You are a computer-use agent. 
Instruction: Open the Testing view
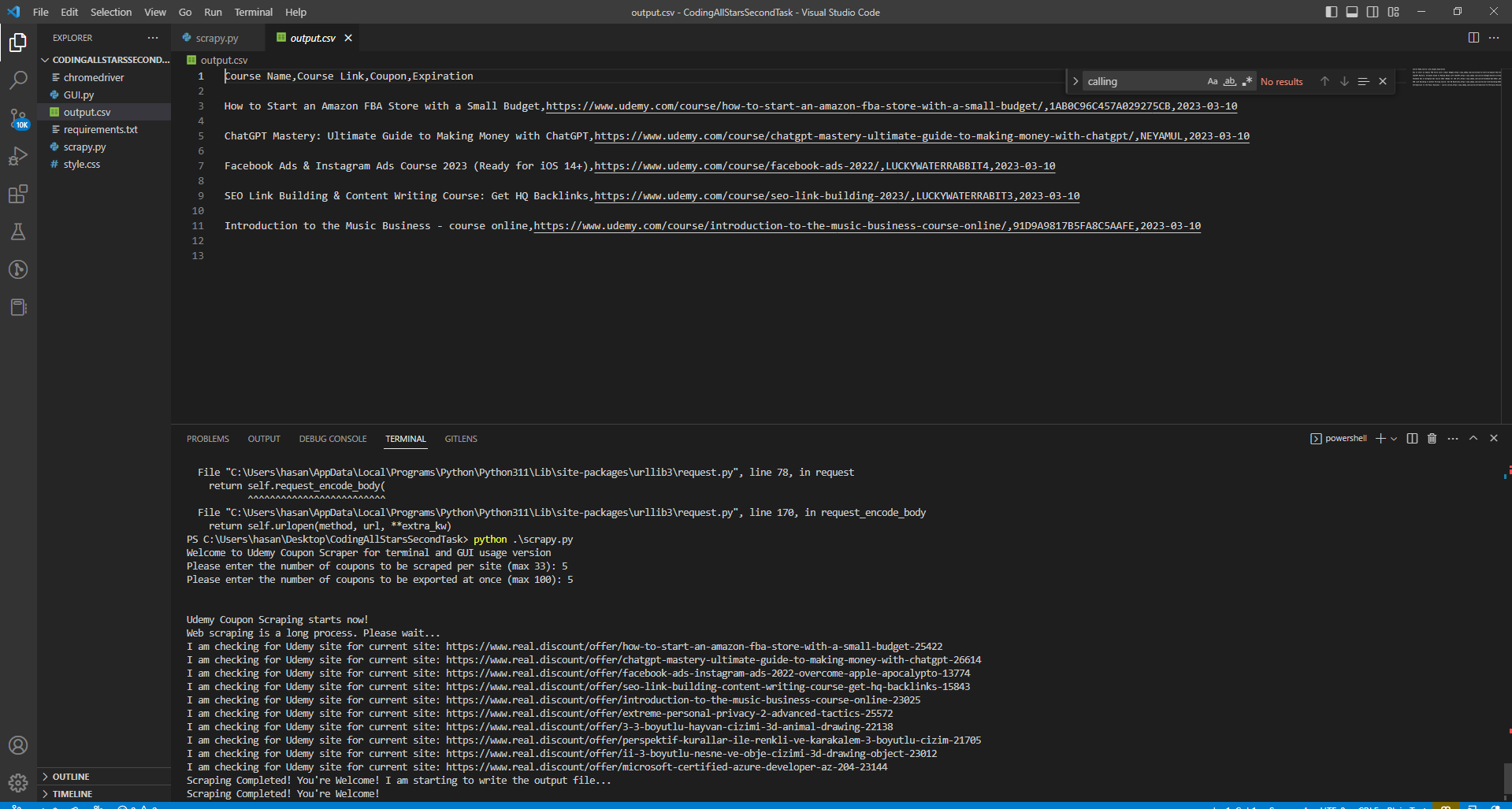(18, 232)
